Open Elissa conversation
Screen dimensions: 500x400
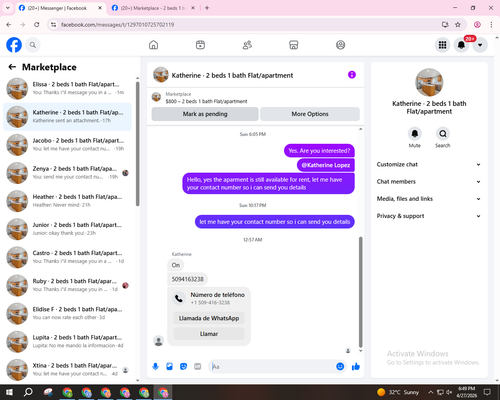[67, 88]
